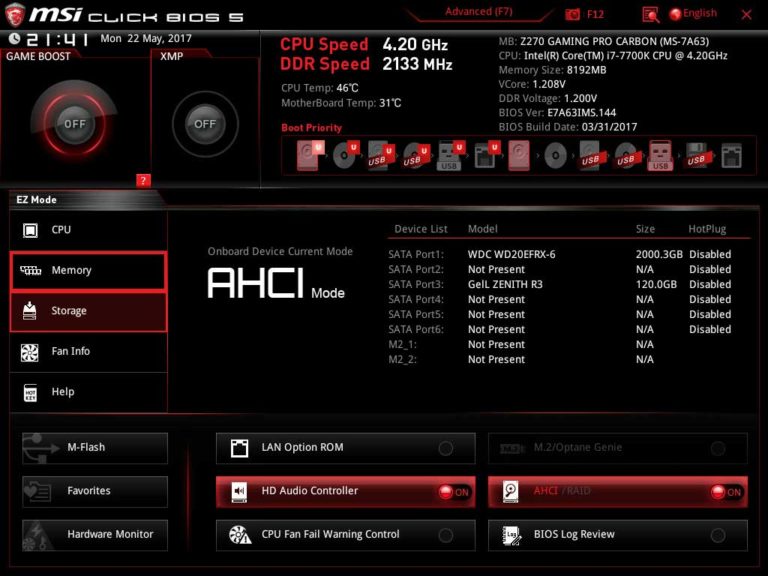Enable CPU Fan Fail Warning Control toggle
This screenshot has height=576, width=768.
(x=446, y=535)
